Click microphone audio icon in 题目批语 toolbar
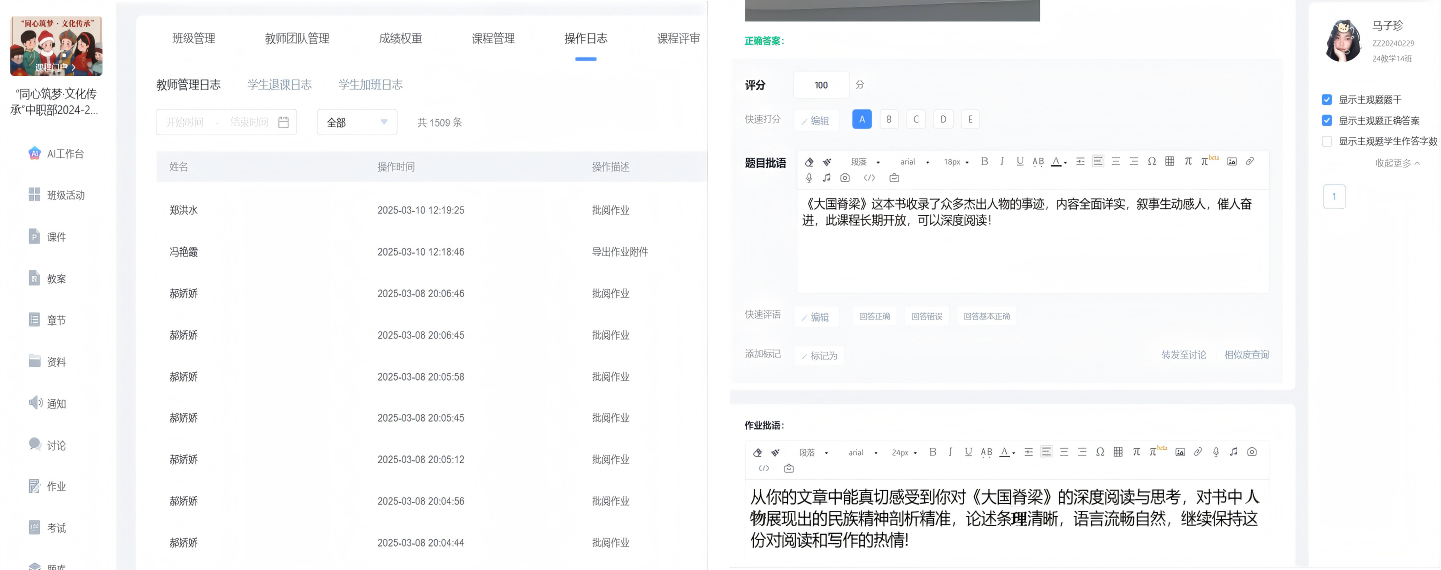The width and height of the screenshot is (1441, 570). [x=809, y=178]
